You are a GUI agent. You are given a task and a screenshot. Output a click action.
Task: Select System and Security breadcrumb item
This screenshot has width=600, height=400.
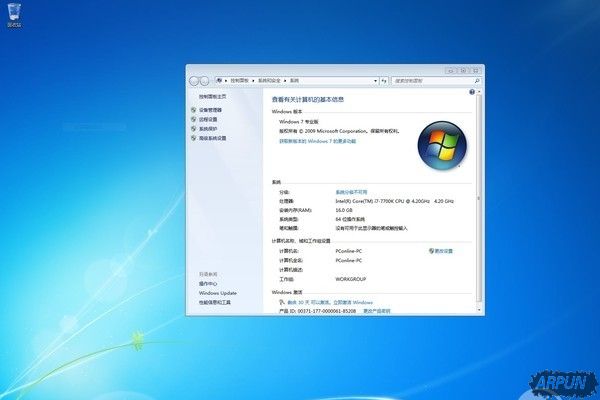pyautogui.click(x=269, y=81)
